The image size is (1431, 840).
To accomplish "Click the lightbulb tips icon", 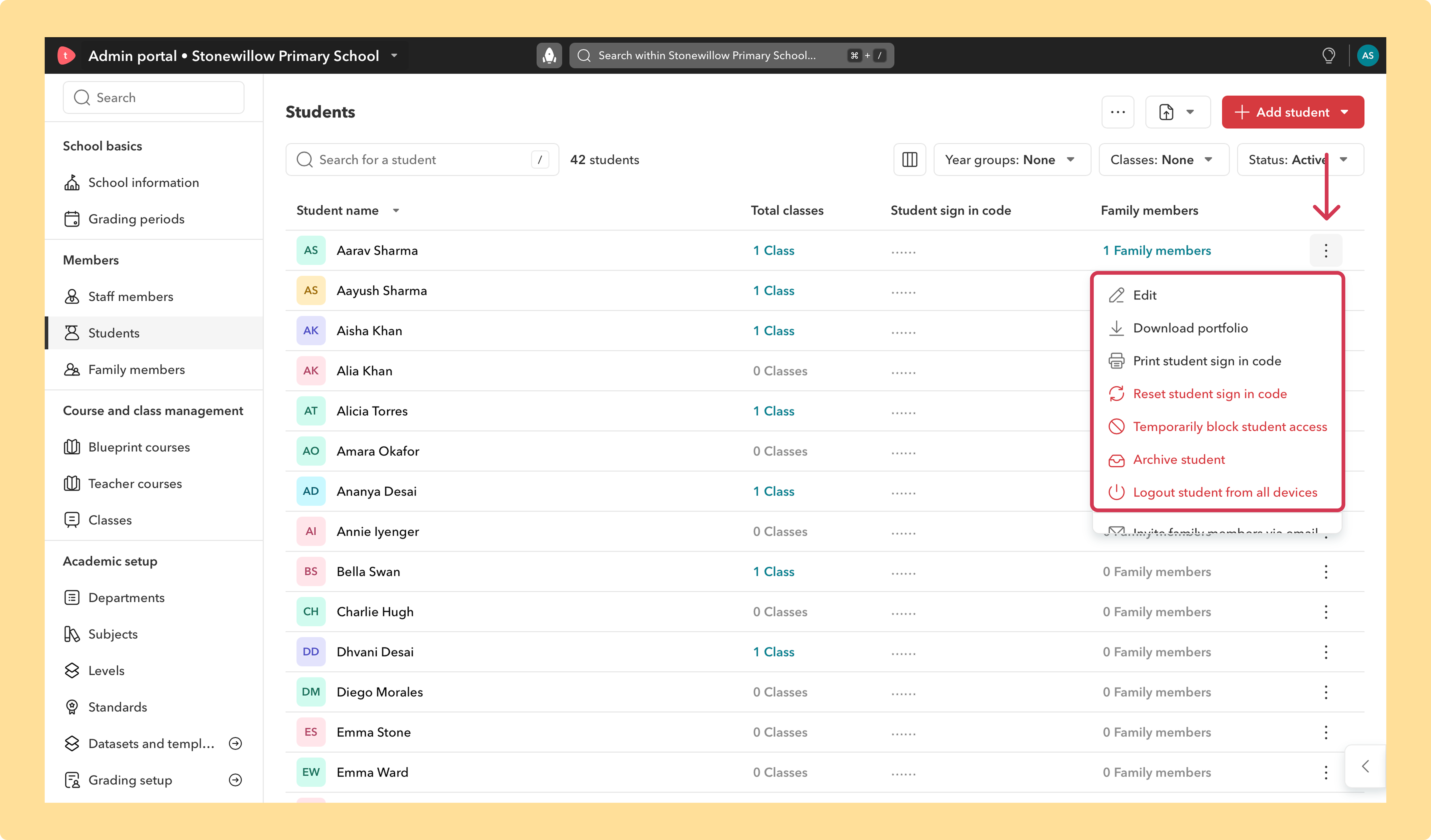I will click(1328, 56).
